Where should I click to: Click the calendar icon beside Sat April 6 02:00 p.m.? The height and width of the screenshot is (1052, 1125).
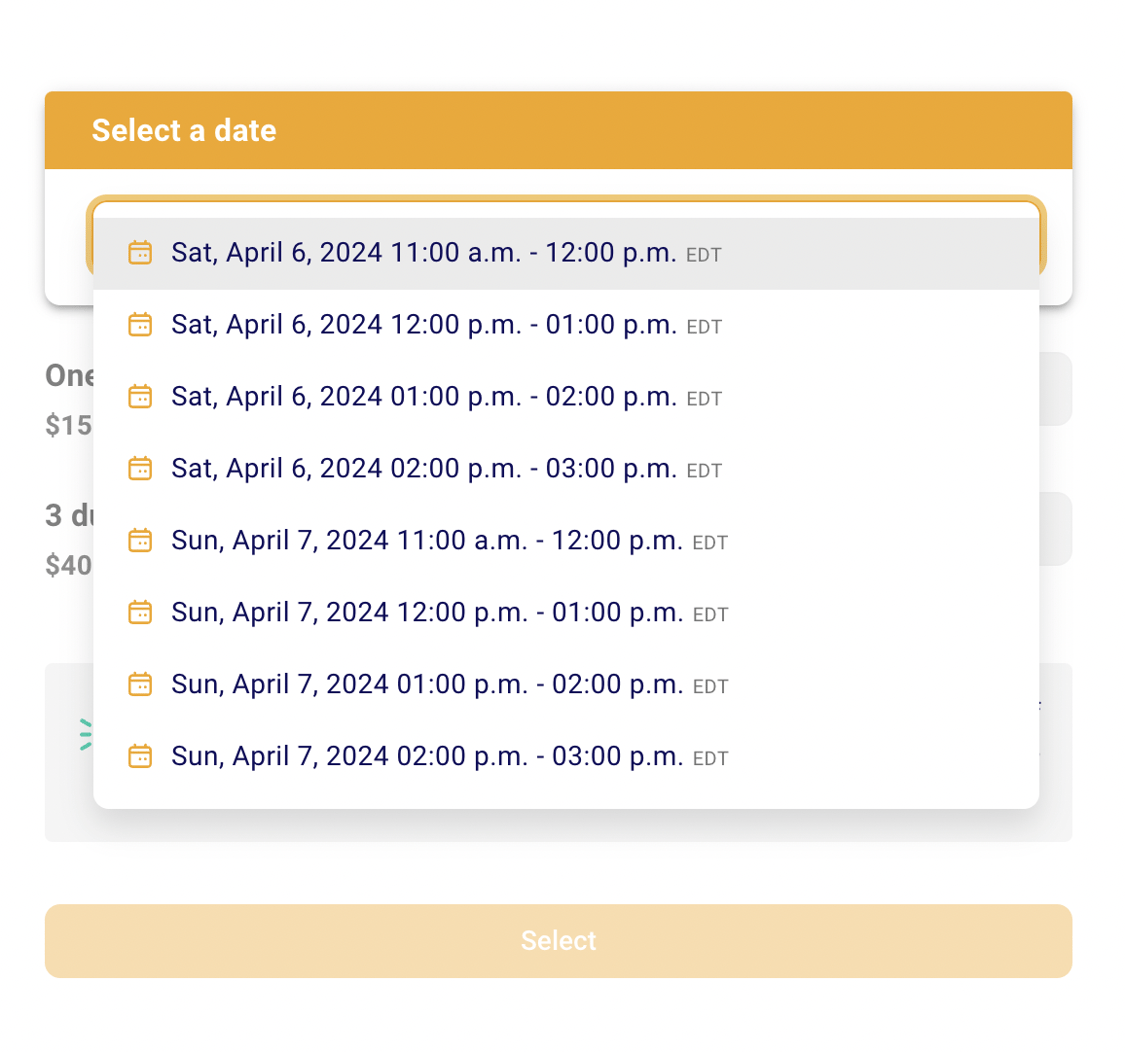141,468
